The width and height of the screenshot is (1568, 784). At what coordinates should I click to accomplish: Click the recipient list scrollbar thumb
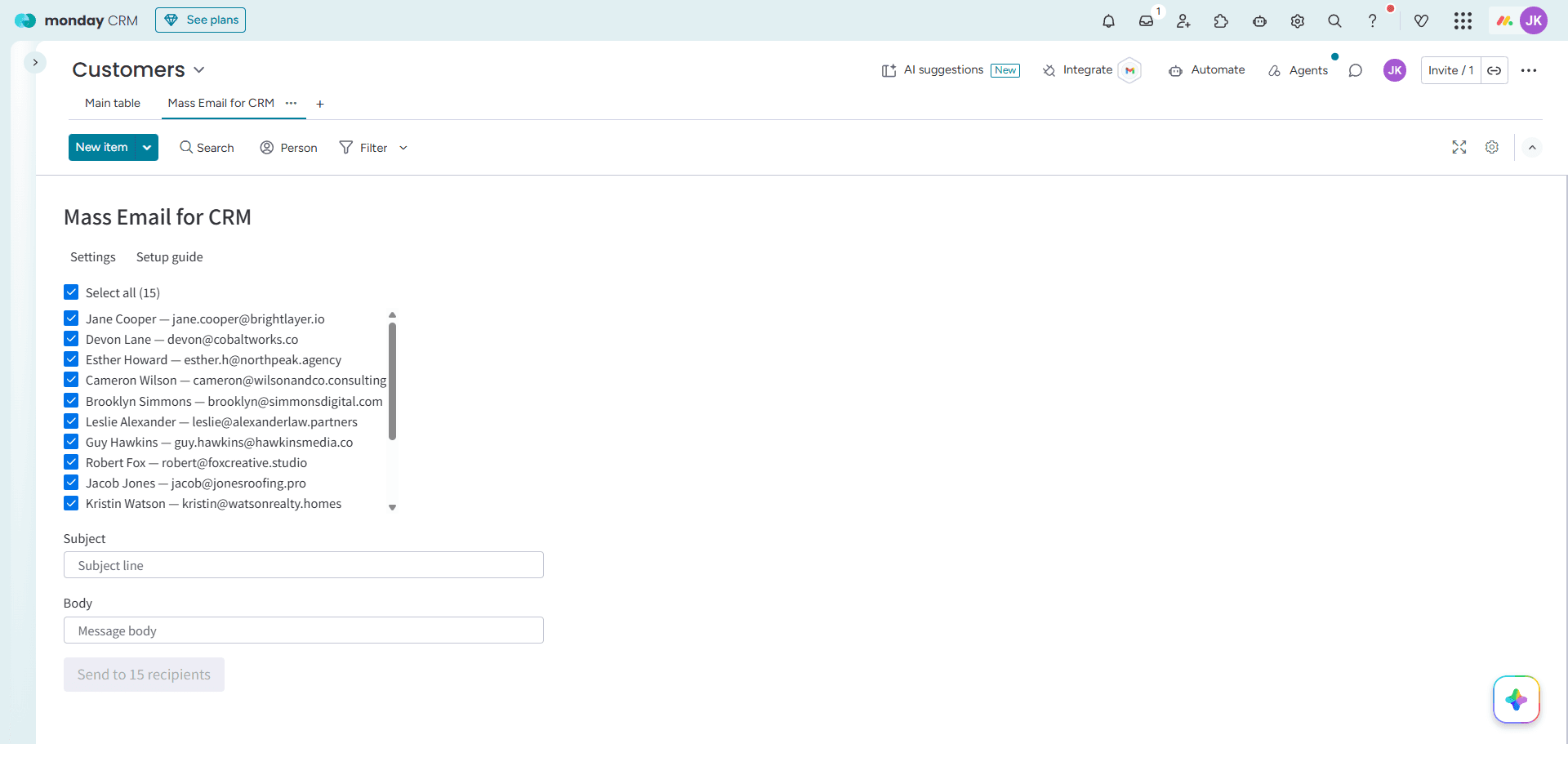point(392,381)
